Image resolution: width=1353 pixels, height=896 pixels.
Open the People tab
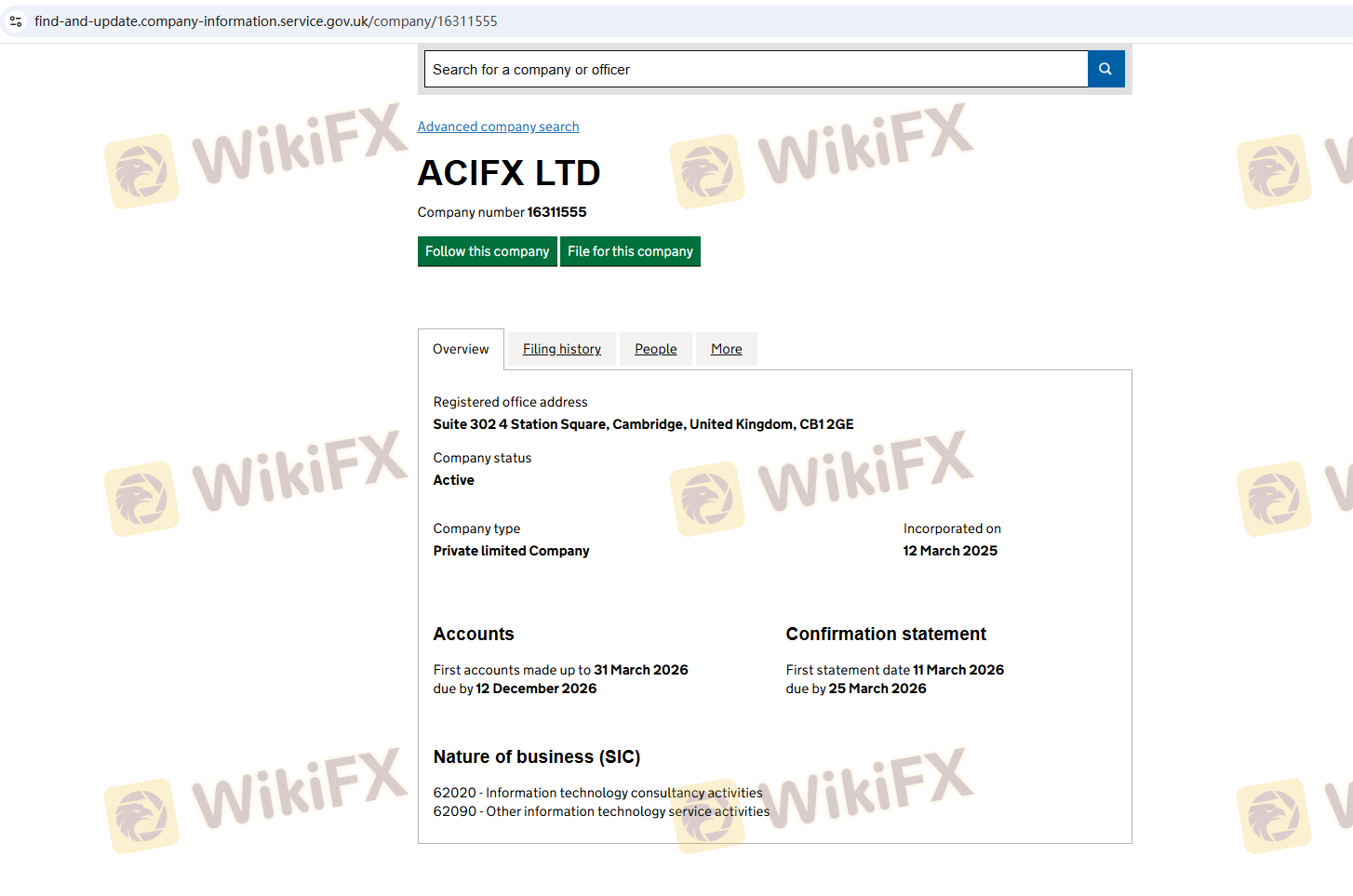point(655,349)
